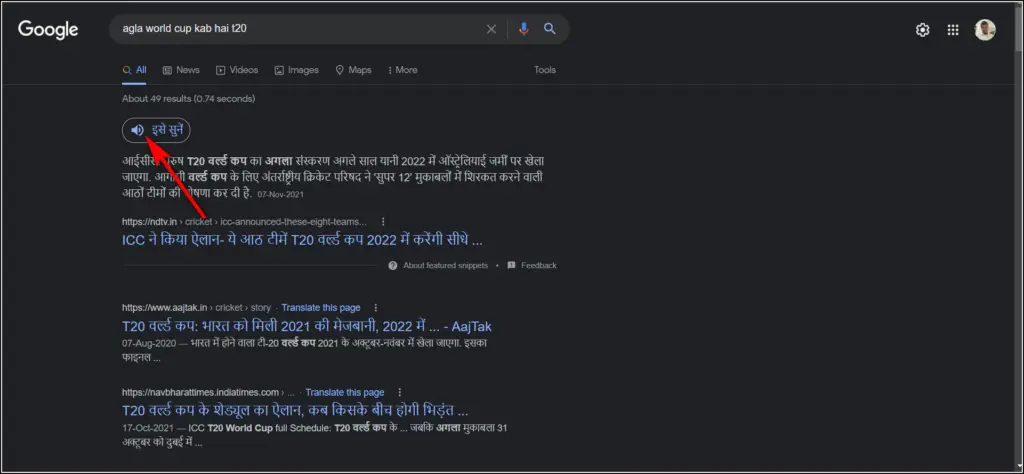Send Feedback on featured snippet
Image resolution: width=1024 pixels, height=474 pixels.
point(532,266)
